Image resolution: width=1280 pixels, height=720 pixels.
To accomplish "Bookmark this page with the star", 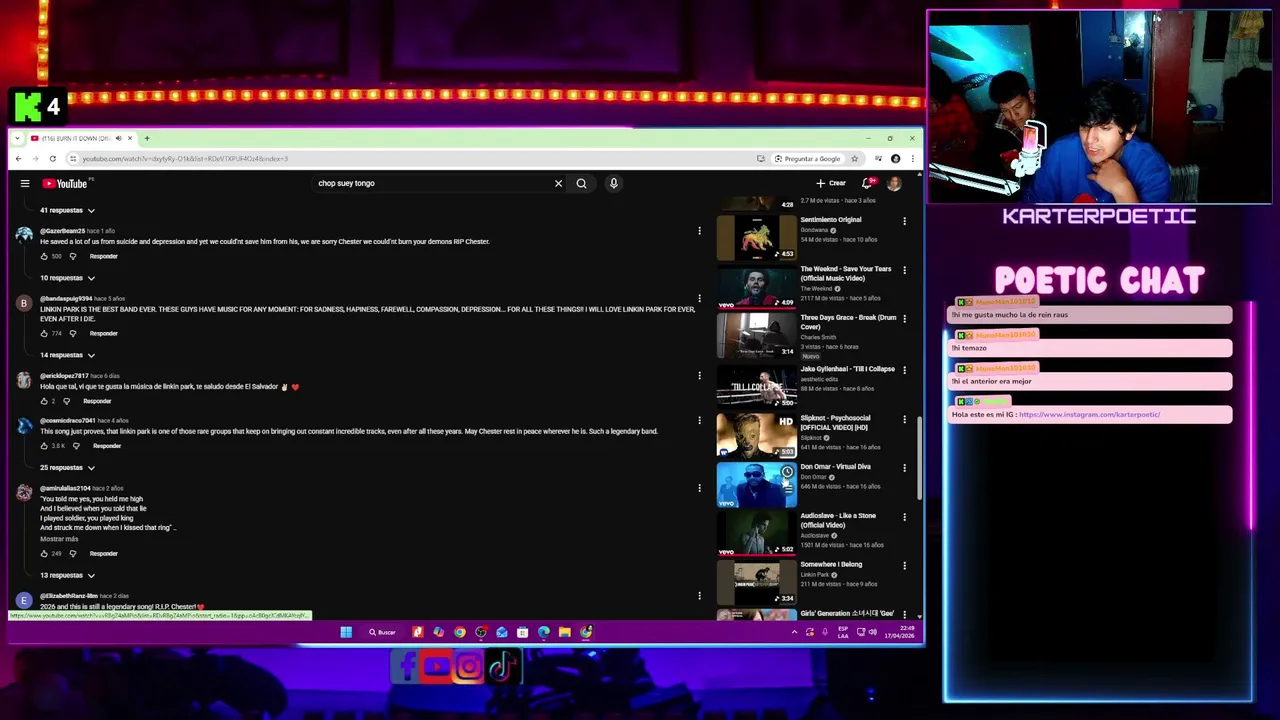I will [854, 159].
